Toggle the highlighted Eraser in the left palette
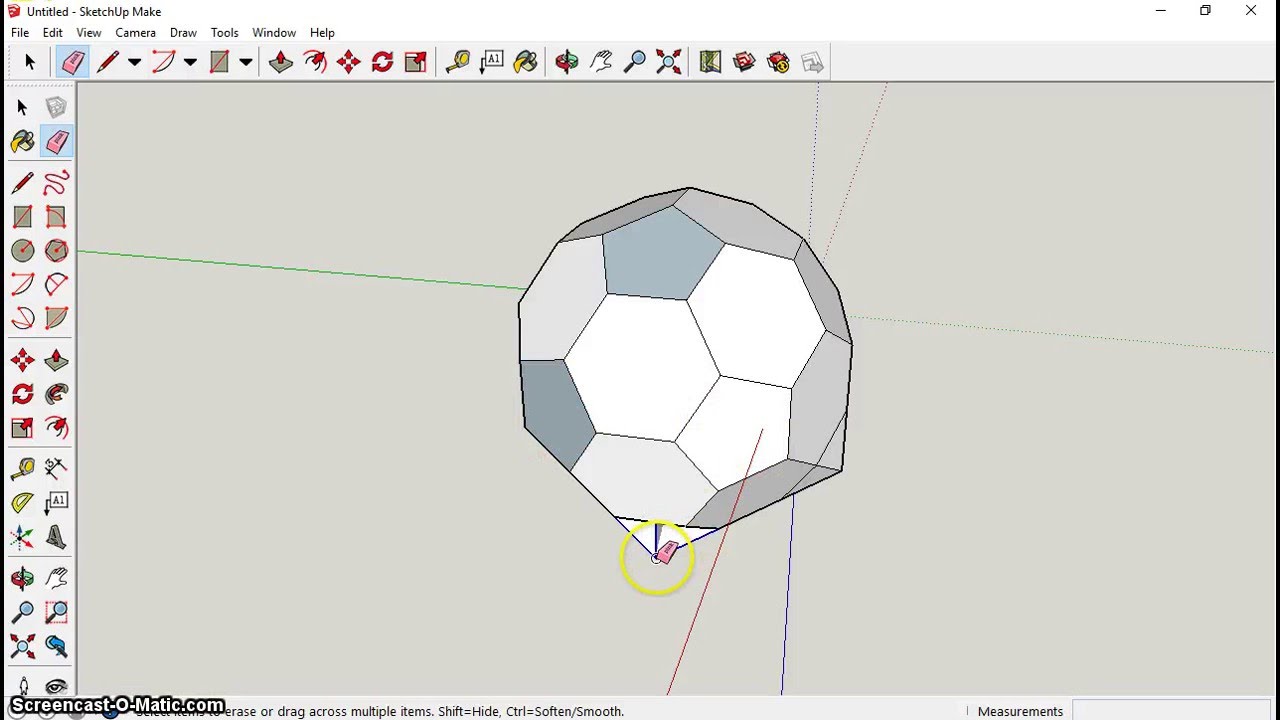 56,142
